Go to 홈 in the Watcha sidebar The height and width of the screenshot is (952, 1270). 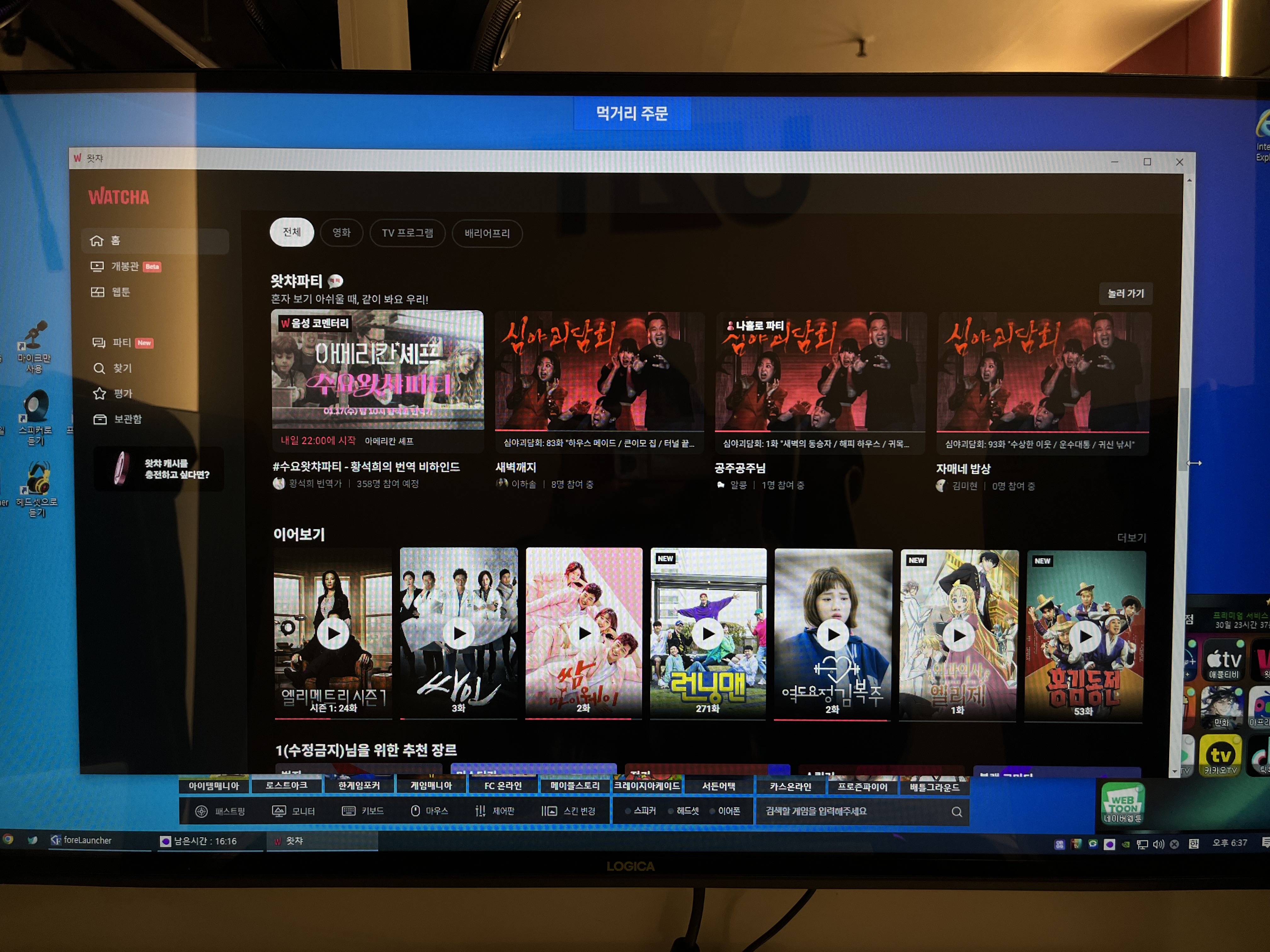(155, 241)
